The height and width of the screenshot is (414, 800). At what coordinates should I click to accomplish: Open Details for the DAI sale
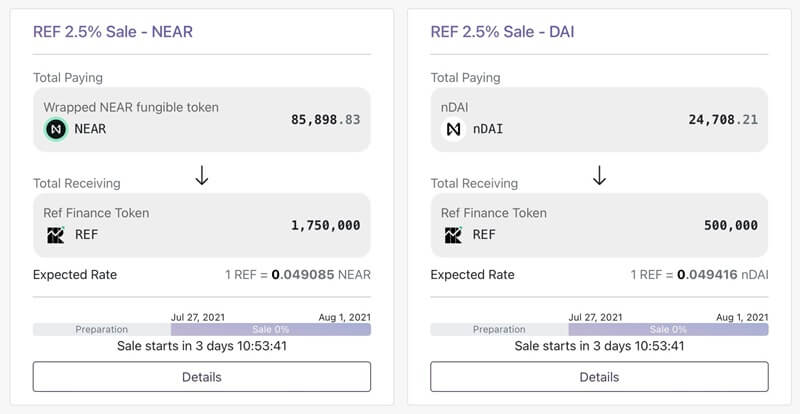[x=599, y=377]
